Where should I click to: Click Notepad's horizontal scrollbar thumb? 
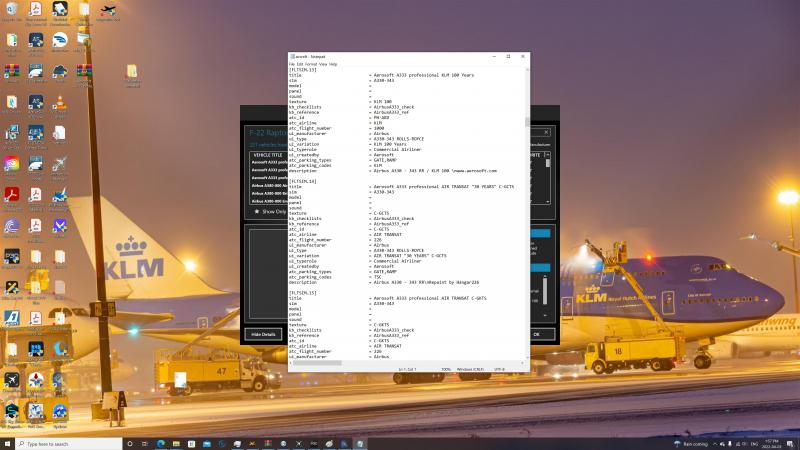tap(317, 363)
